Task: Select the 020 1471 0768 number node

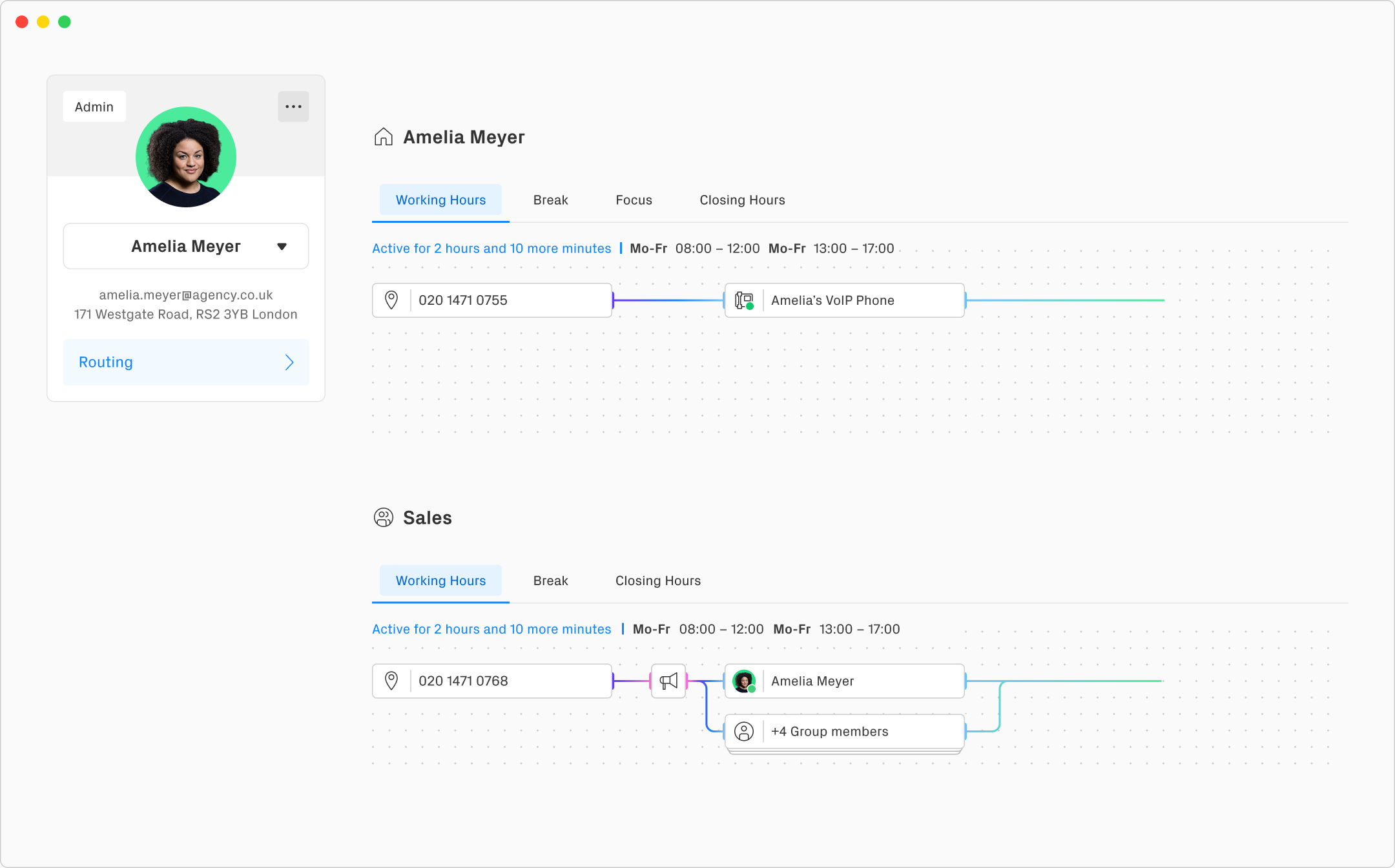Action: point(492,681)
